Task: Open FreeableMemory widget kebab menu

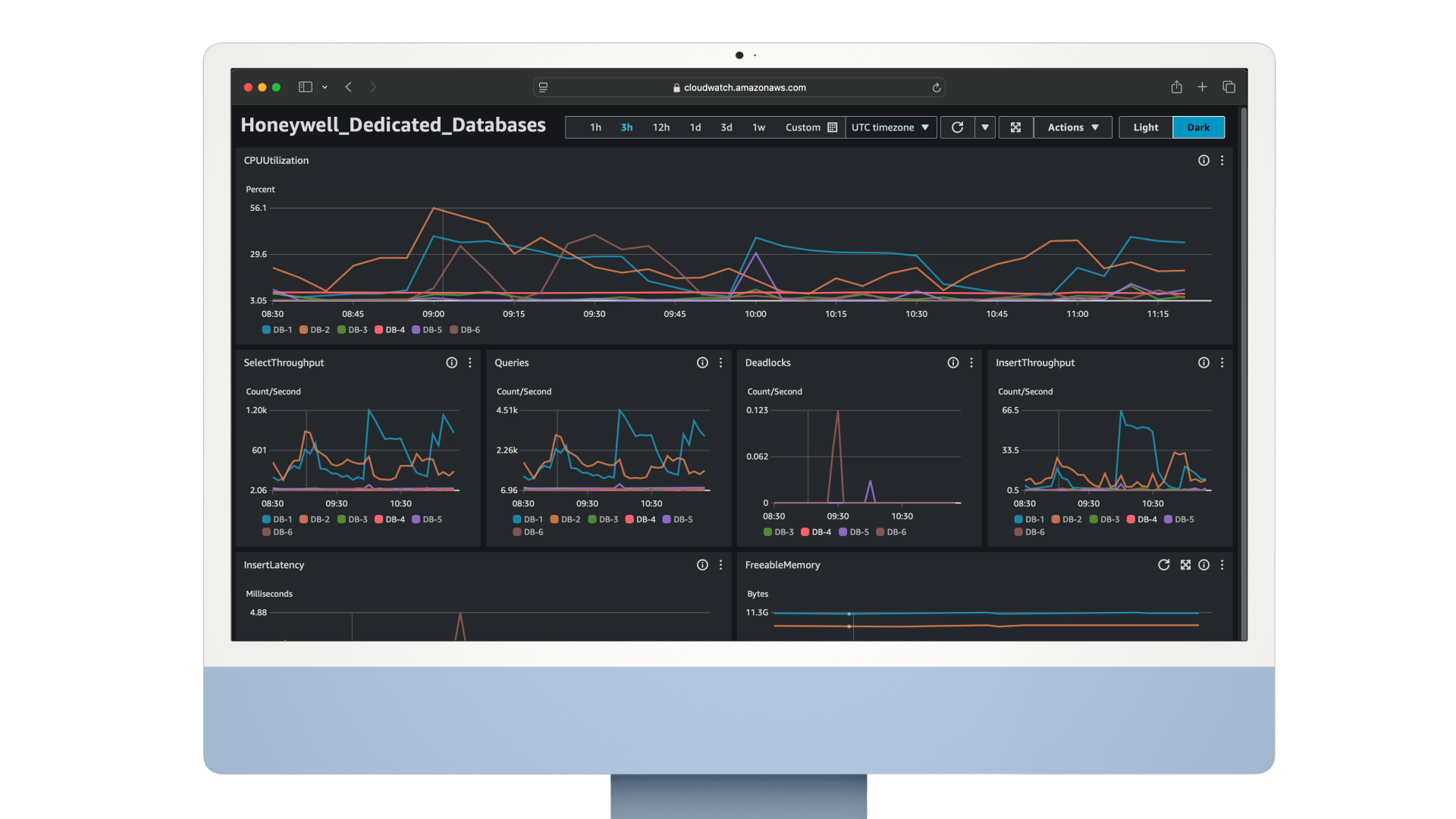Action: pyautogui.click(x=1222, y=565)
